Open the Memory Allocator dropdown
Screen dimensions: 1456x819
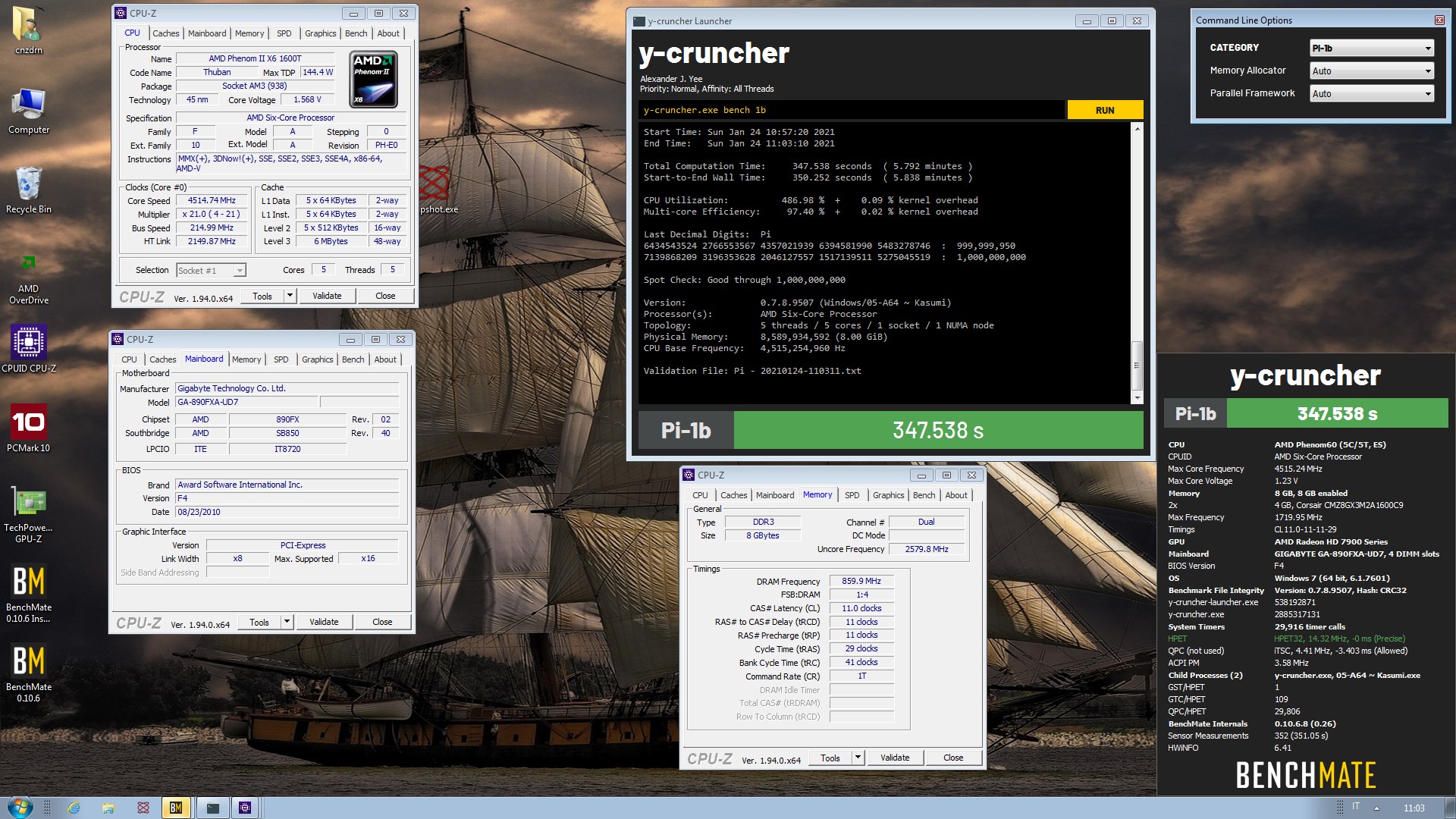tap(1372, 71)
